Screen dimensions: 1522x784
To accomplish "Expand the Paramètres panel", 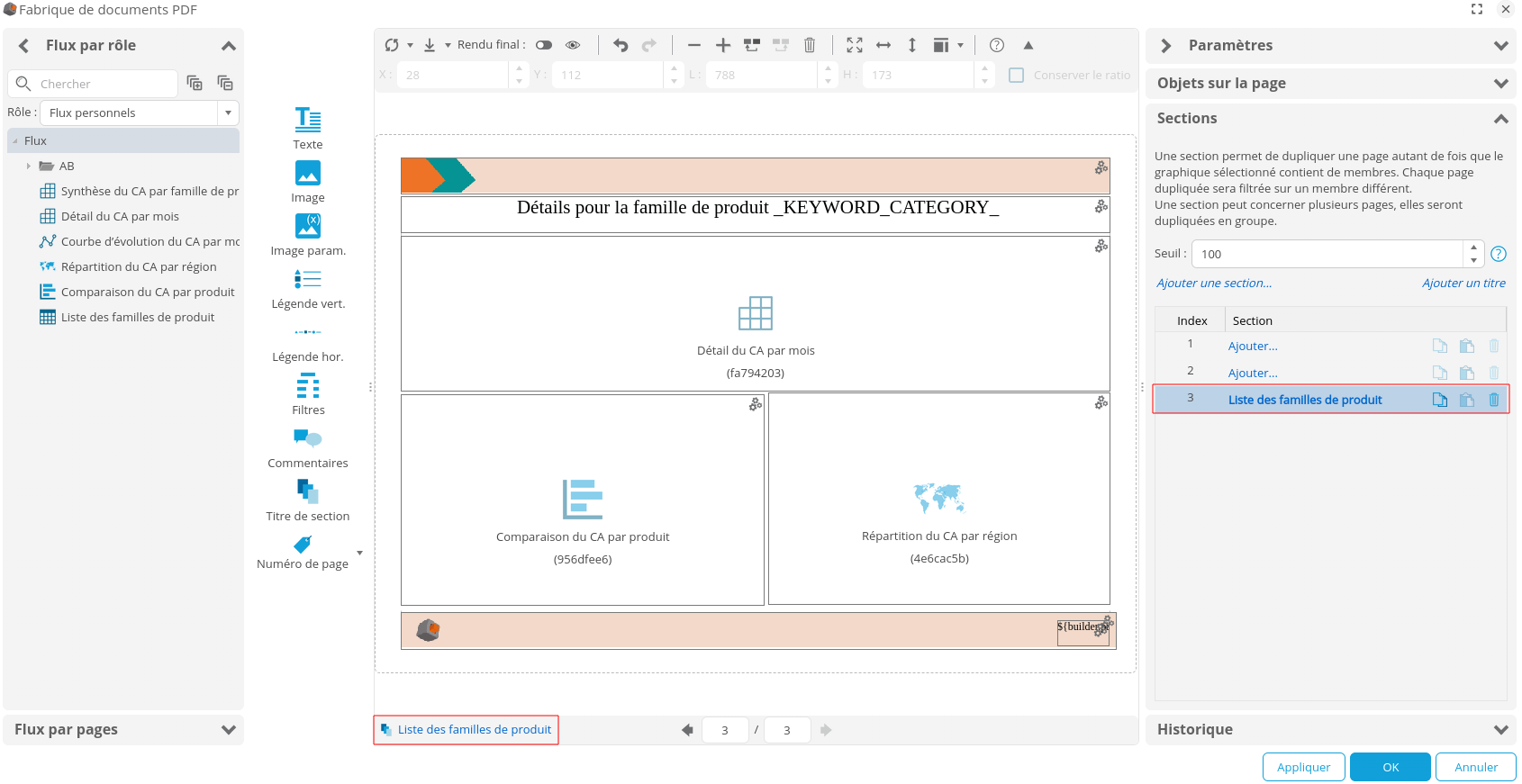I will pyautogui.click(x=1500, y=46).
